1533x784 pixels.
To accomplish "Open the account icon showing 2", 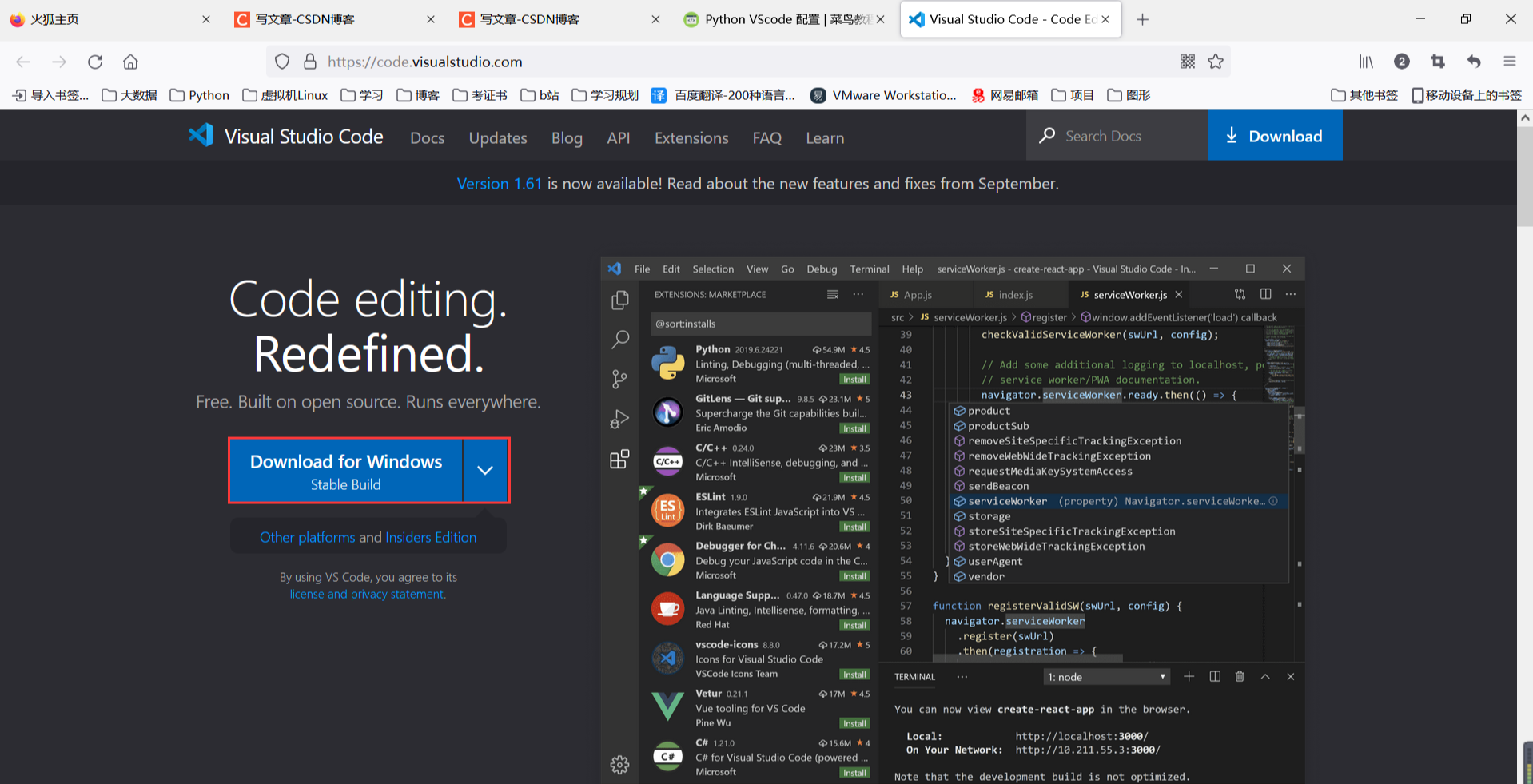I will click(x=1401, y=62).
